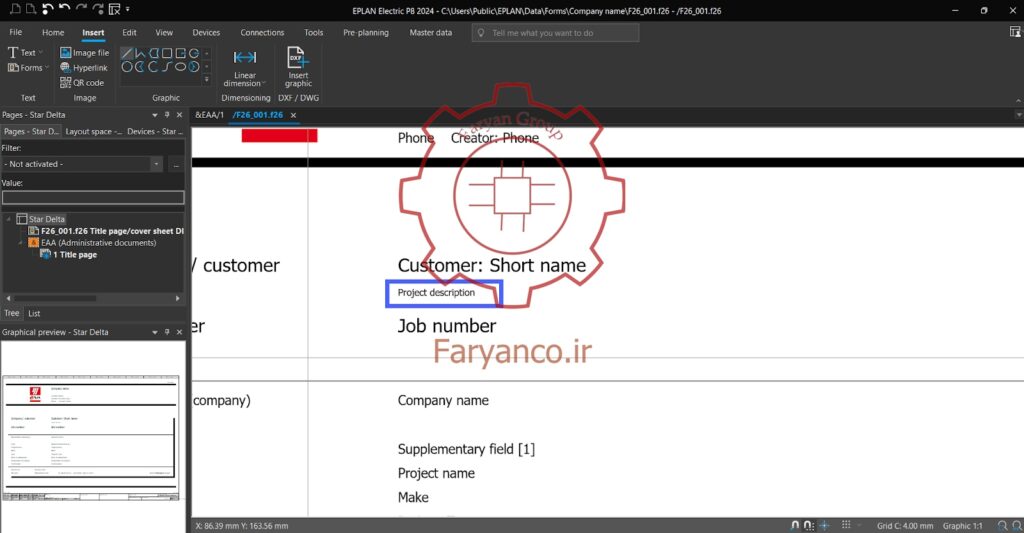Select the Polygon graphic tool

pyautogui.click(x=153, y=53)
